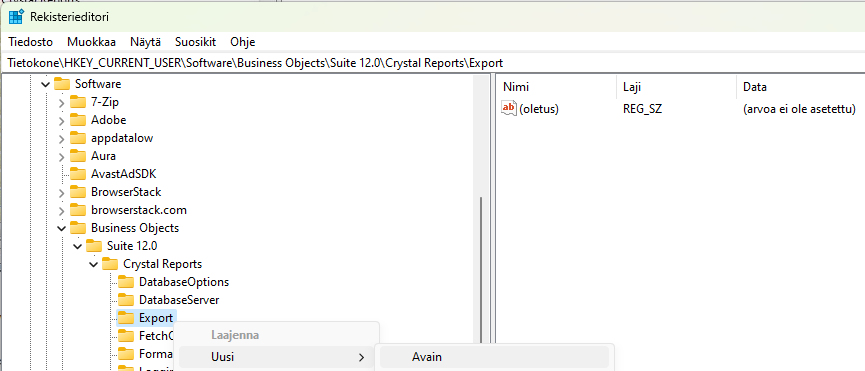This screenshot has height=371, width=865.
Task: Collapse the Crystal Reports key
Action: point(93,265)
